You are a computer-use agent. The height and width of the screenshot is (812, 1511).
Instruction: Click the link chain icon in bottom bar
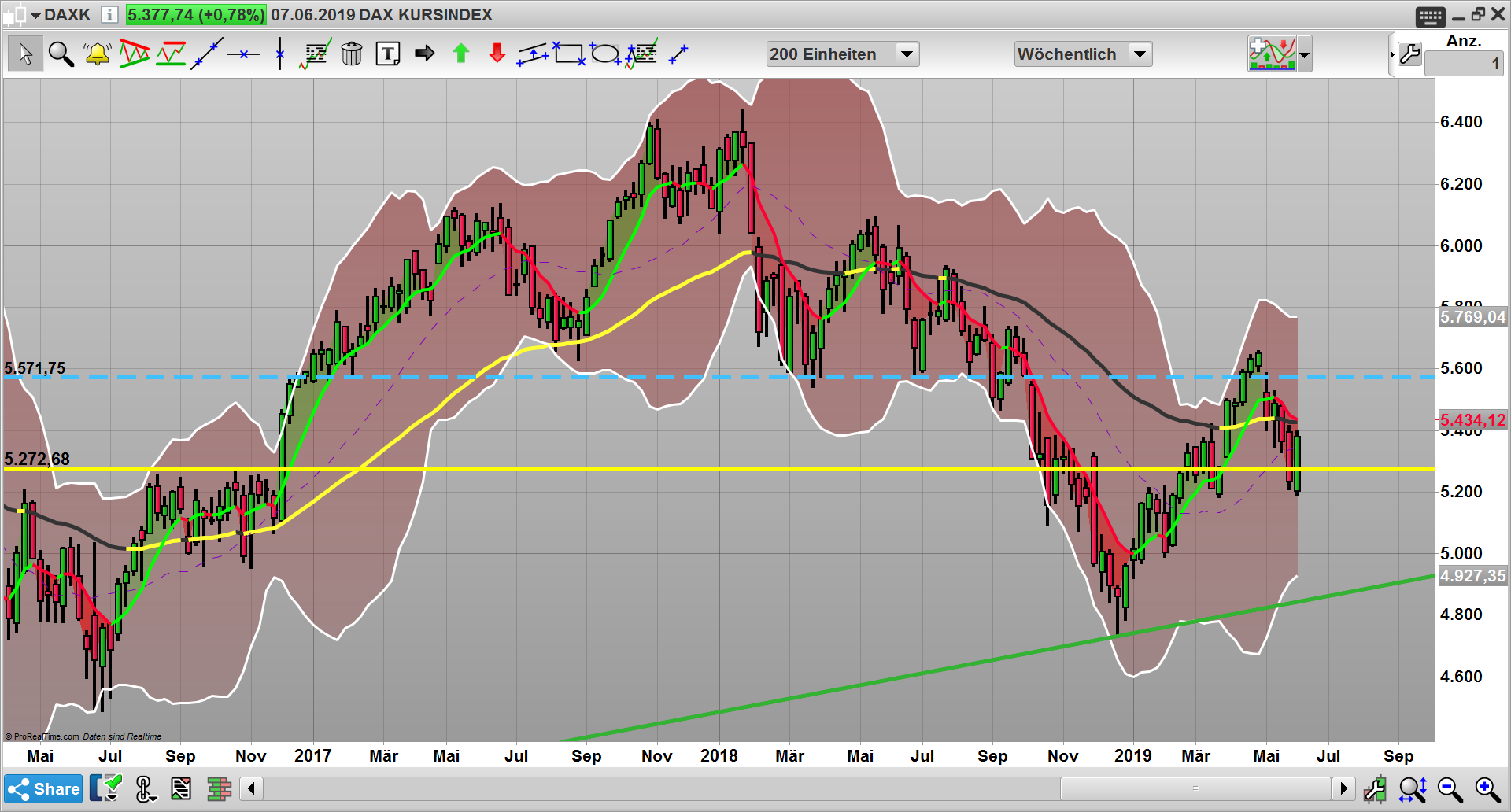[146, 788]
